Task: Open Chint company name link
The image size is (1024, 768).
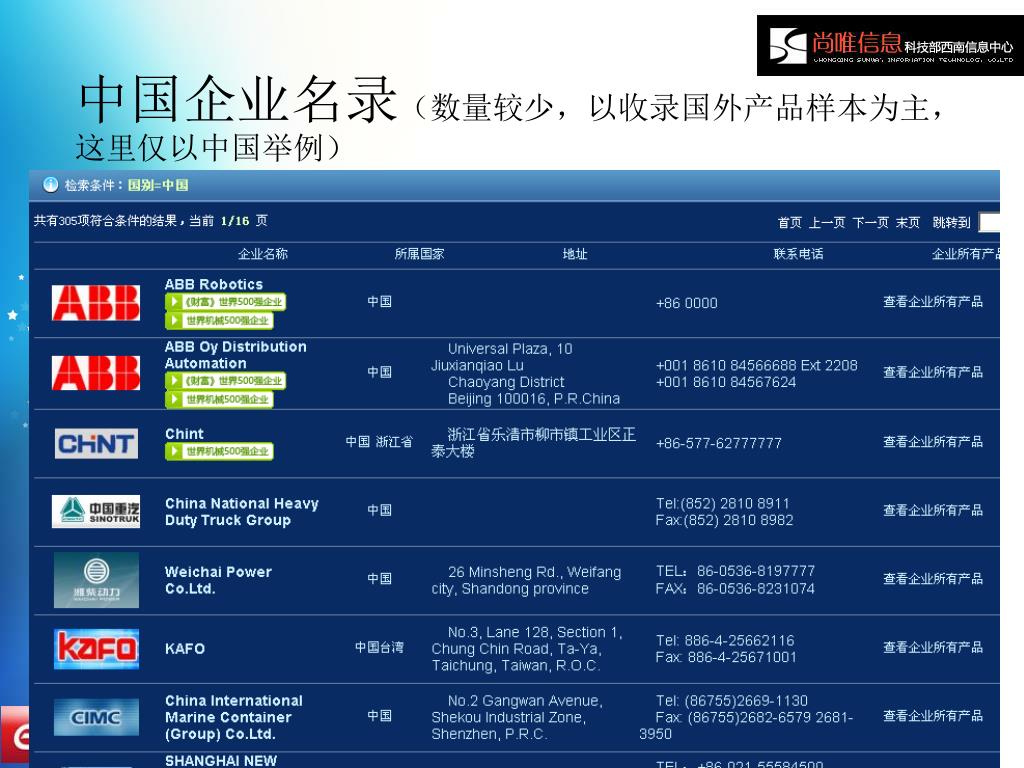Action: (184, 434)
